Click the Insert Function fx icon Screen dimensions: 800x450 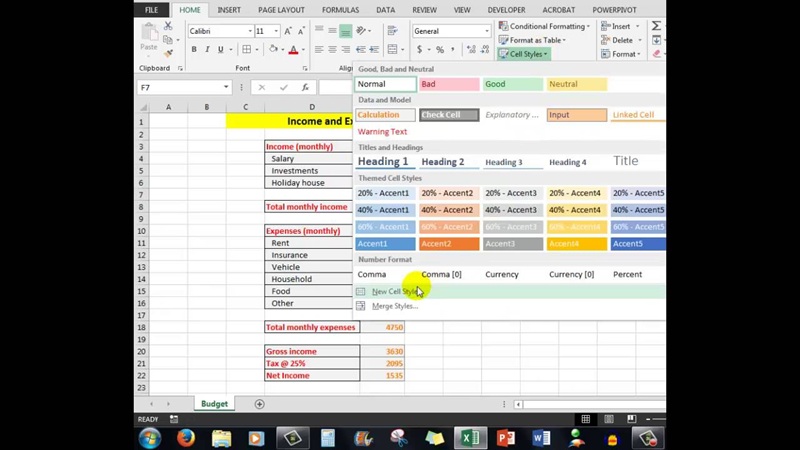305,87
